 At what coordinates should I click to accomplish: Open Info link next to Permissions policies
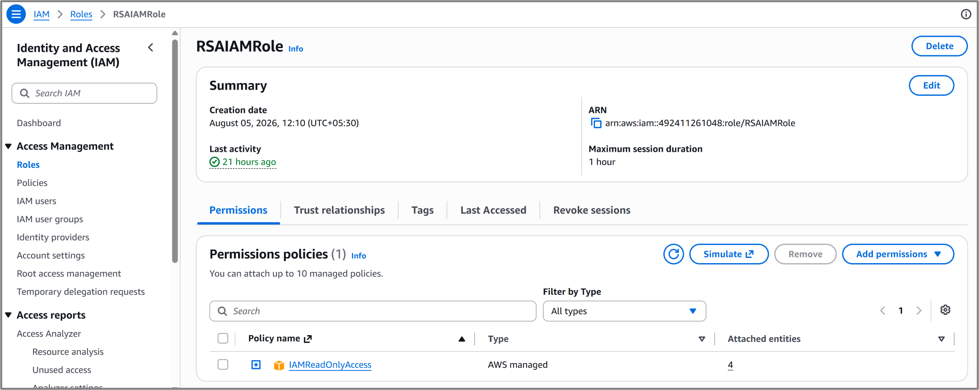tap(358, 256)
